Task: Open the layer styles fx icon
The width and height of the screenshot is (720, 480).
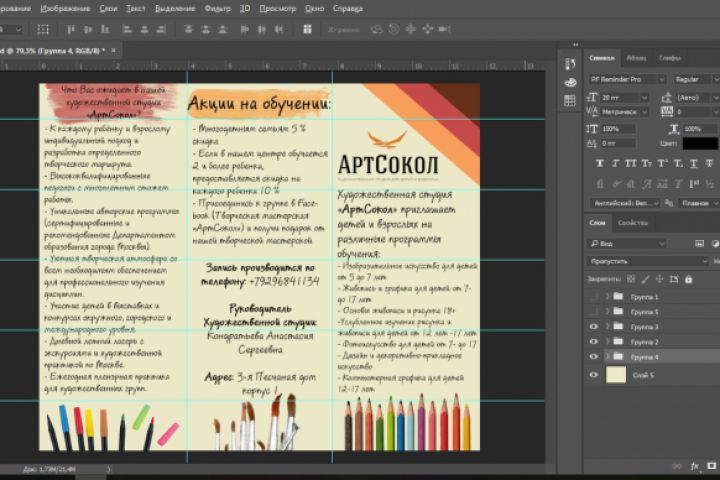Action: tap(694, 466)
